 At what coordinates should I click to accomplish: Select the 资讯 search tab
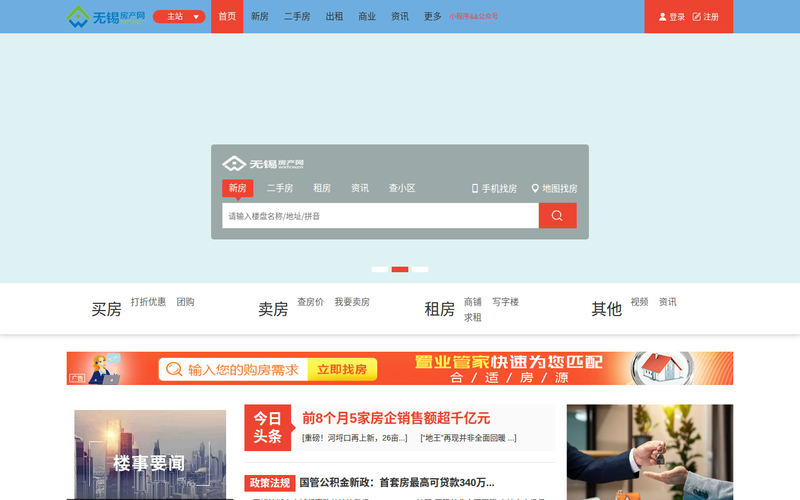(360, 188)
